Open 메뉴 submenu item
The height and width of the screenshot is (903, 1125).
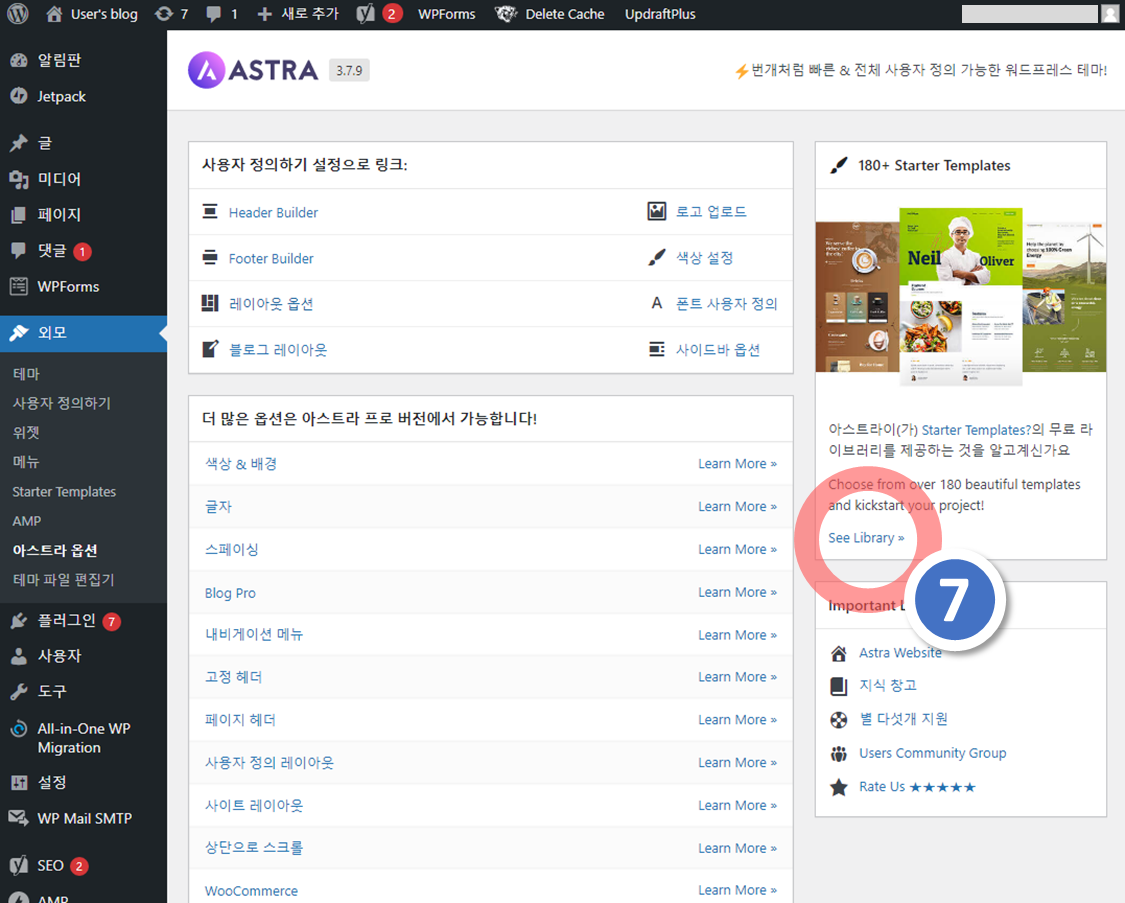[x=26, y=462]
